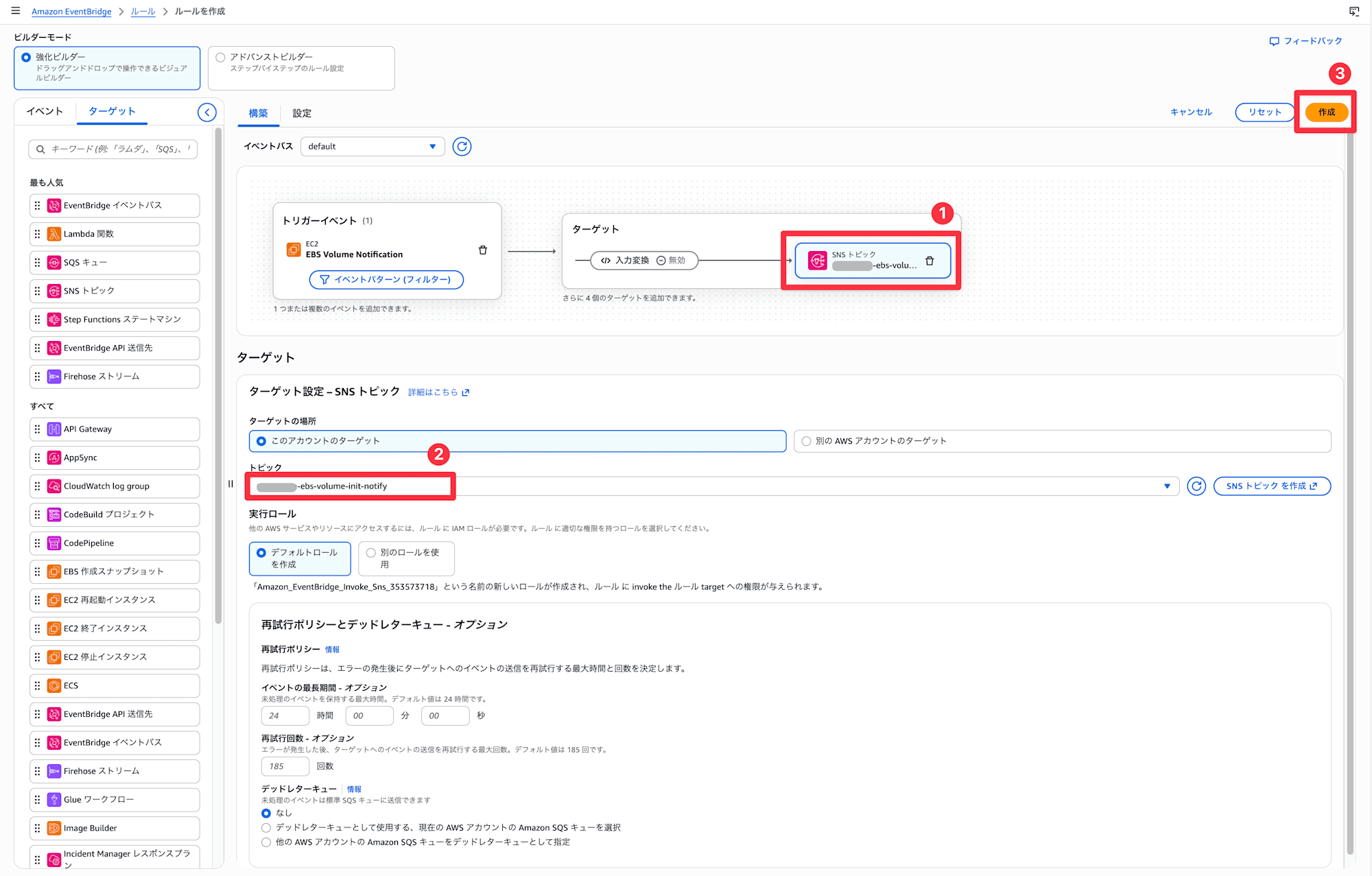This screenshot has height=876, width=1372.
Task: Click the SNS トピック icon in sidebar list
Action: tap(54, 291)
